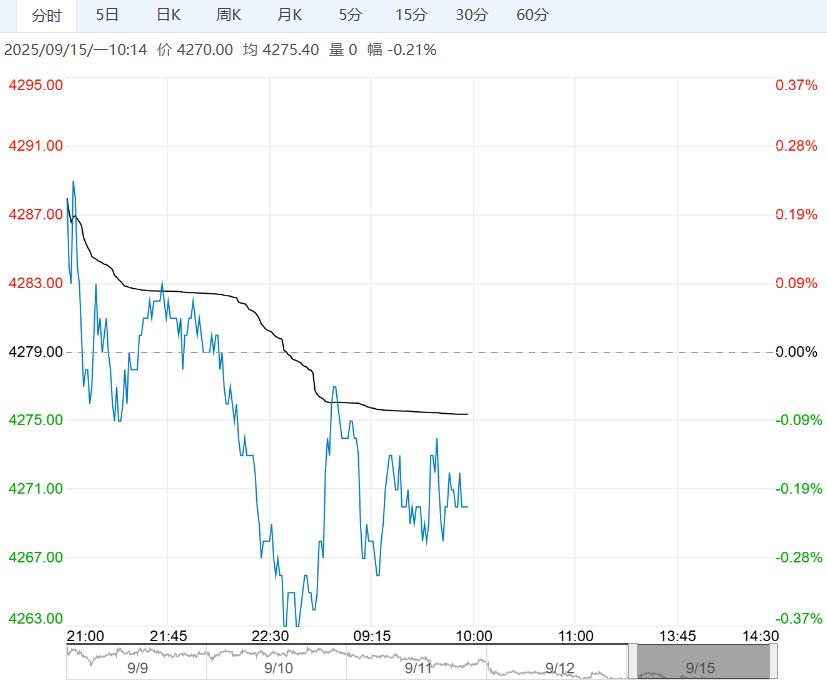The width and height of the screenshot is (827, 683).
Task: Click the 0.00% percentage axis label
Action: (x=796, y=352)
